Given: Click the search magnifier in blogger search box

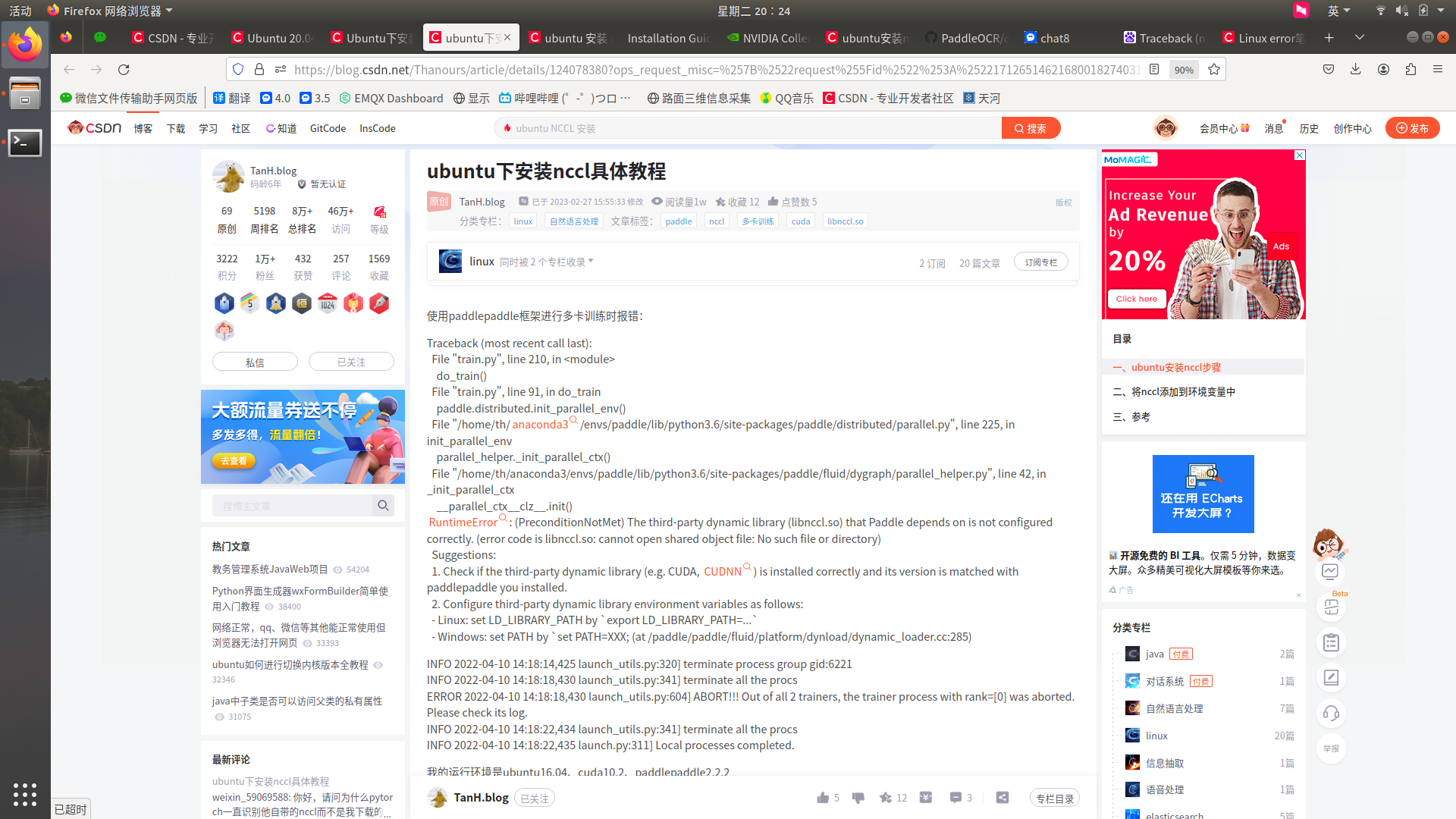Looking at the screenshot, I should click(x=383, y=506).
